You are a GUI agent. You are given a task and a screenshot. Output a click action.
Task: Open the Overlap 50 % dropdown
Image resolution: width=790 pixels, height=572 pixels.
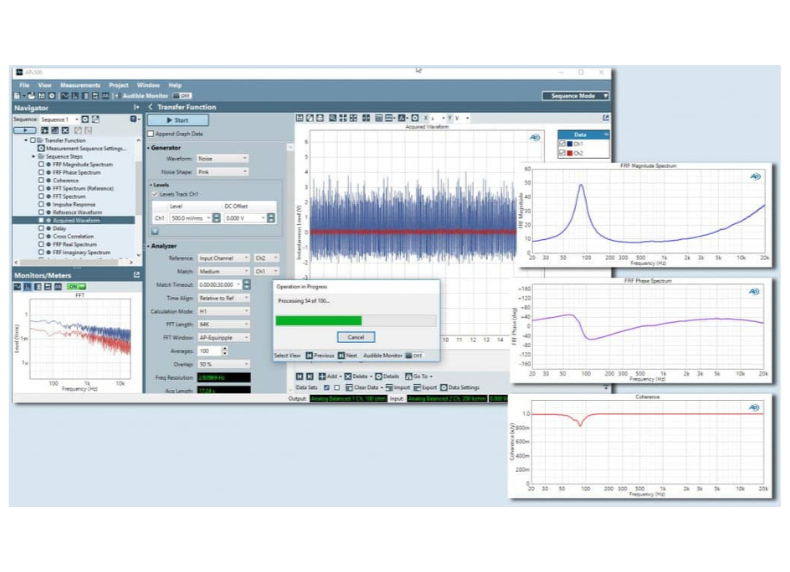(224, 364)
